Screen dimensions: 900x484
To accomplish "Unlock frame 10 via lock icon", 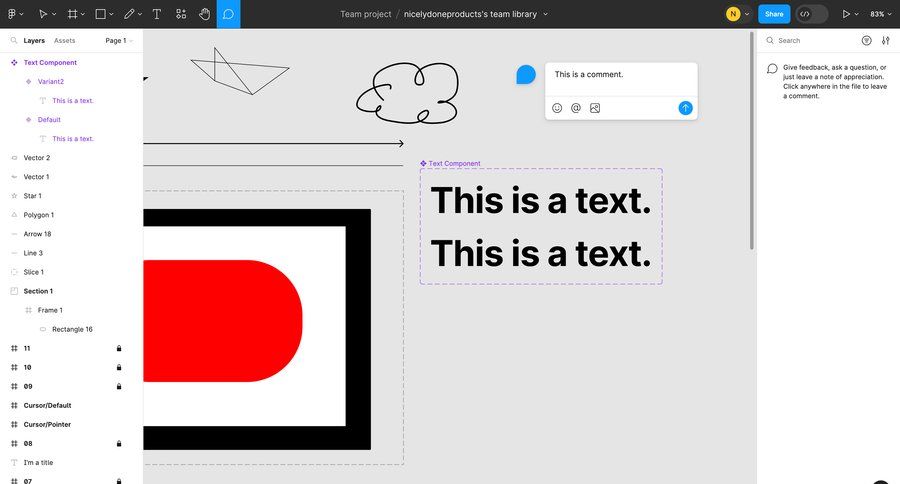I will tap(119, 367).
